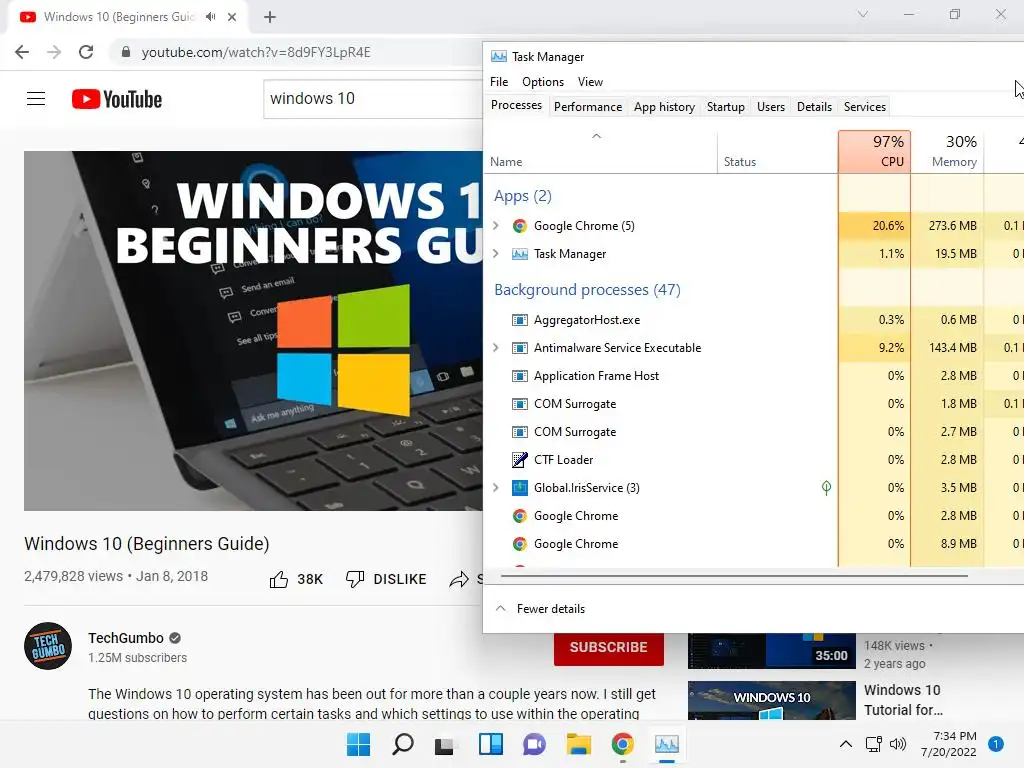Open the 35:00 suggested video thumbnail

click(771, 650)
